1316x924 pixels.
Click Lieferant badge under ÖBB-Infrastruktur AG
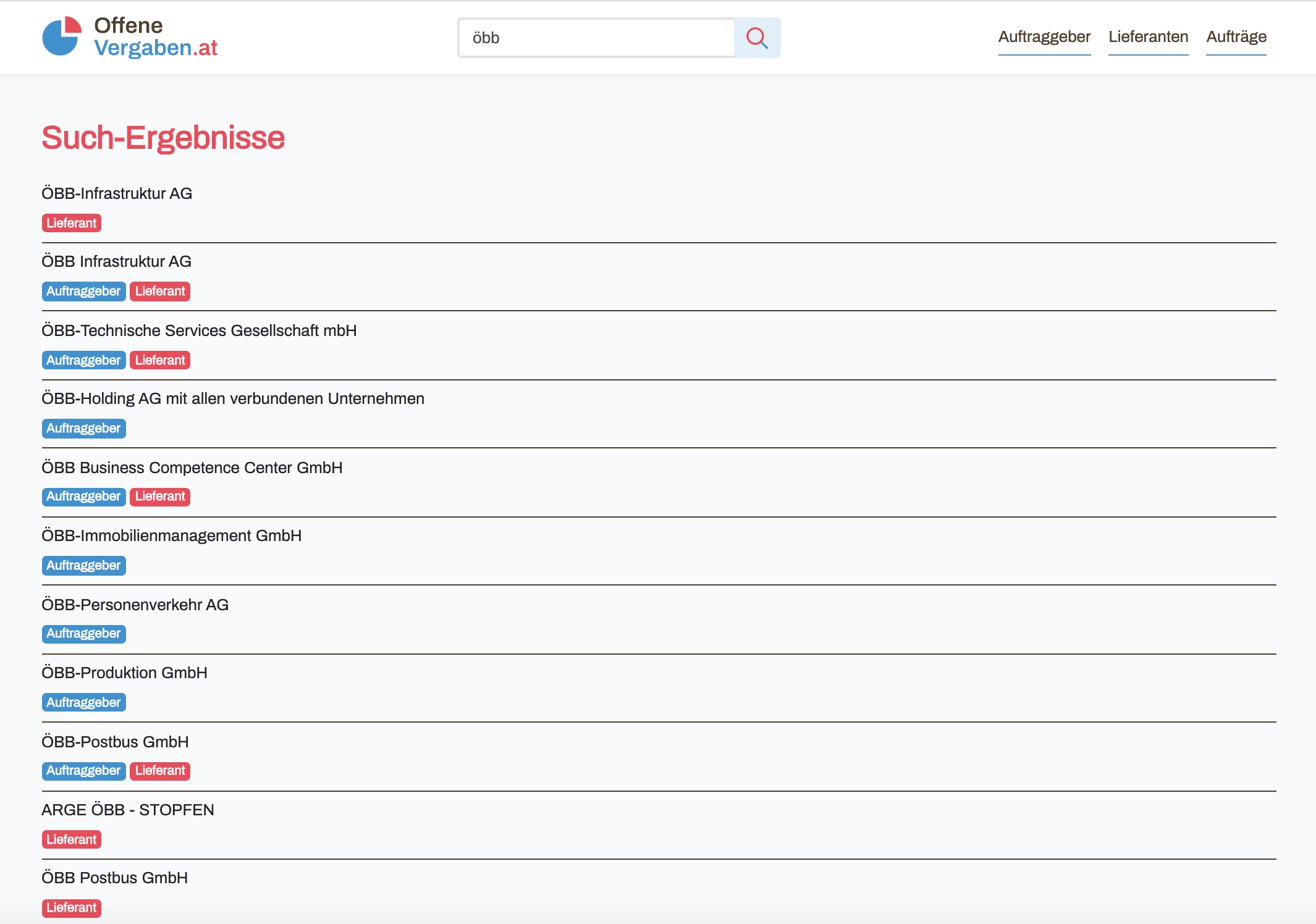coord(72,223)
